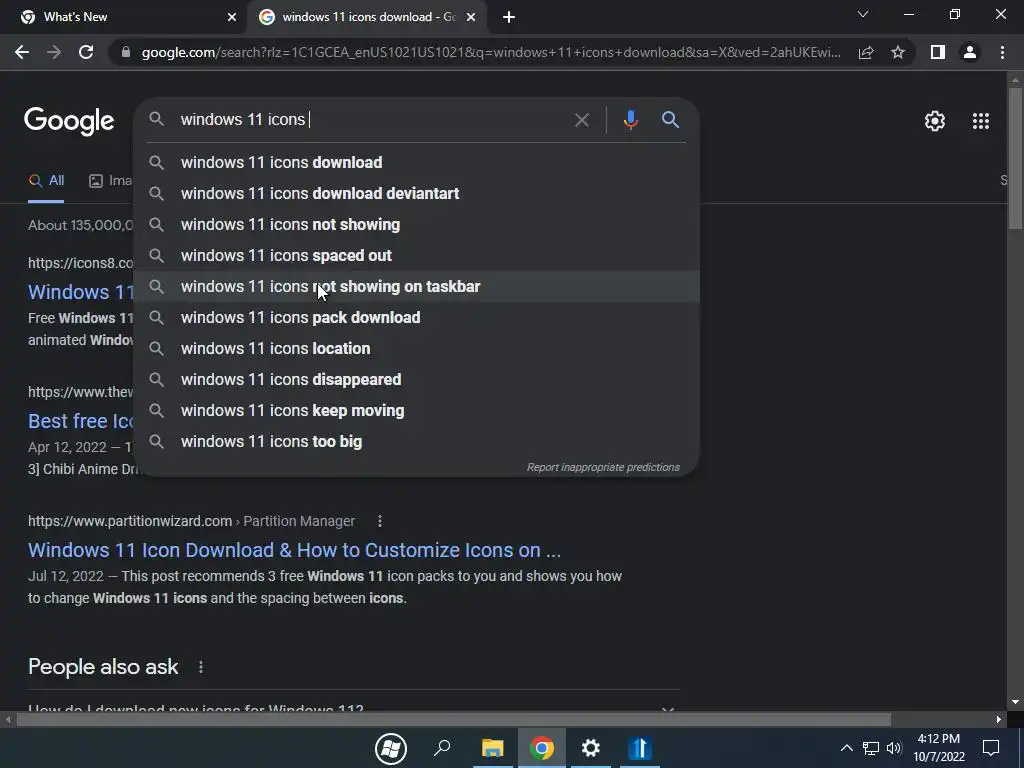Open Chrome three-dot menu

pyautogui.click(x=1002, y=52)
